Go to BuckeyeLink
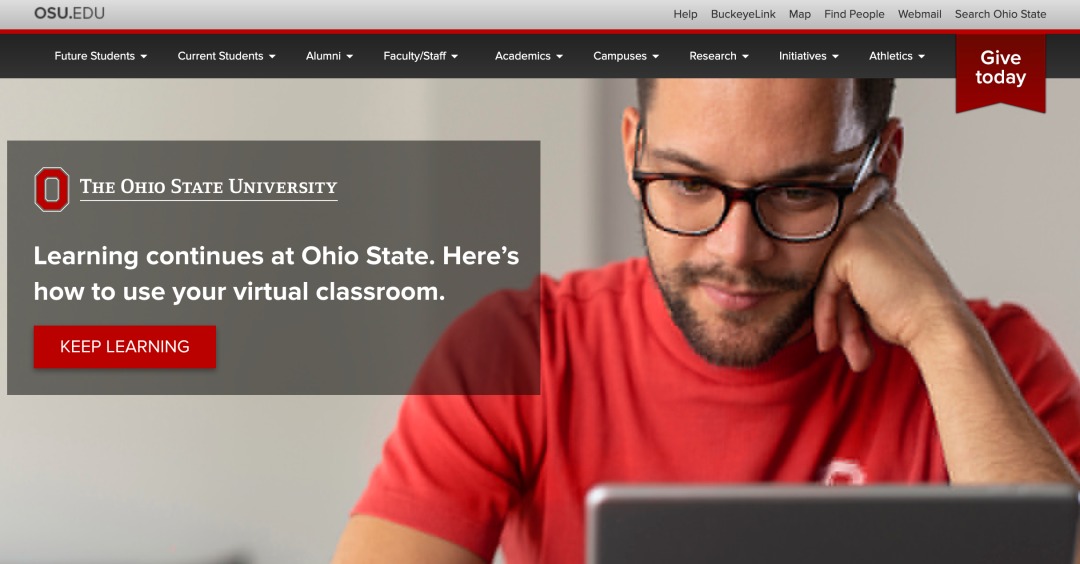The width and height of the screenshot is (1080, 564). tap(743, 14)
